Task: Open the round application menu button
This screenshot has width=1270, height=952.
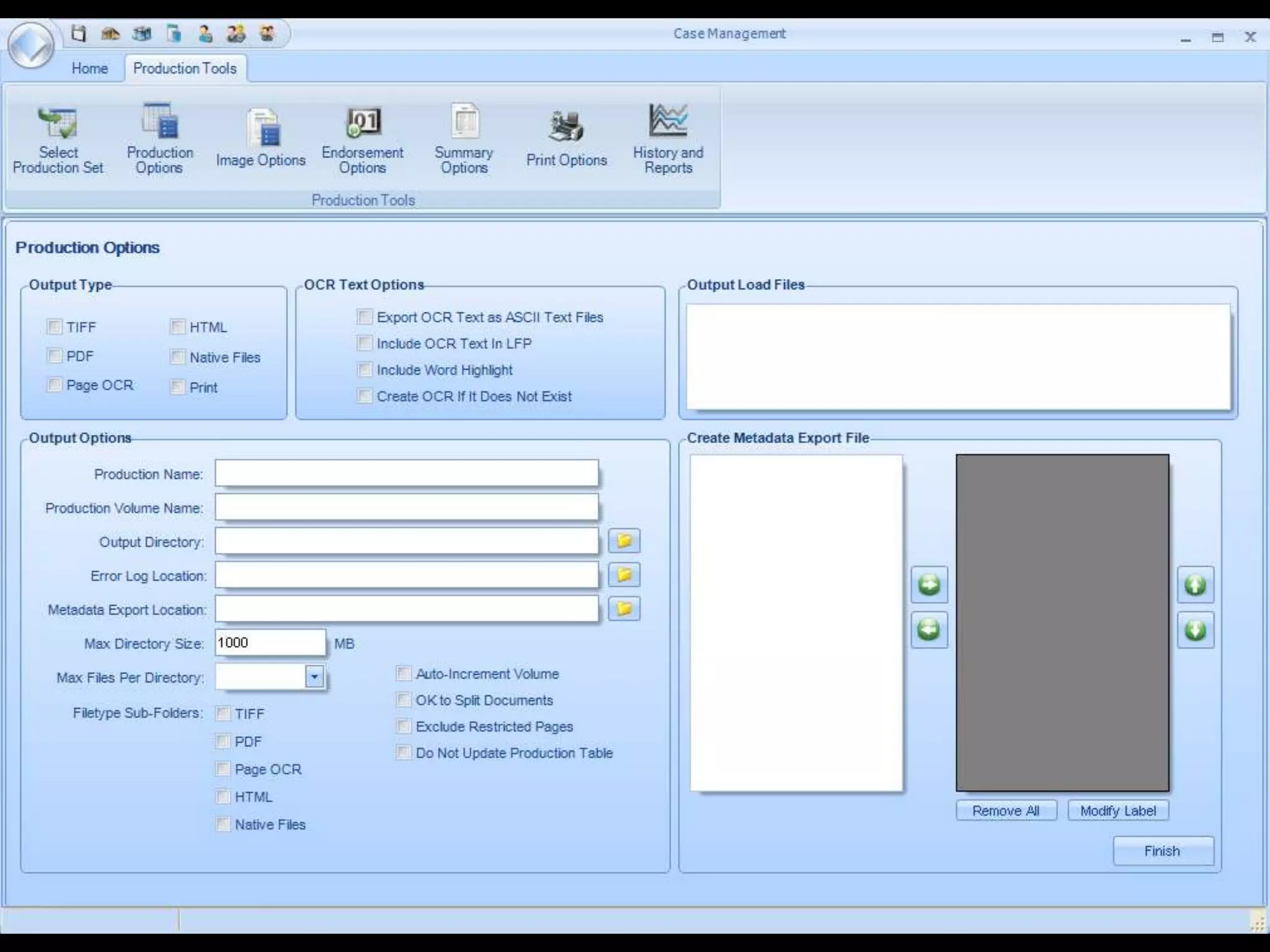Action: pyautogui.click(x=31, y=45)
